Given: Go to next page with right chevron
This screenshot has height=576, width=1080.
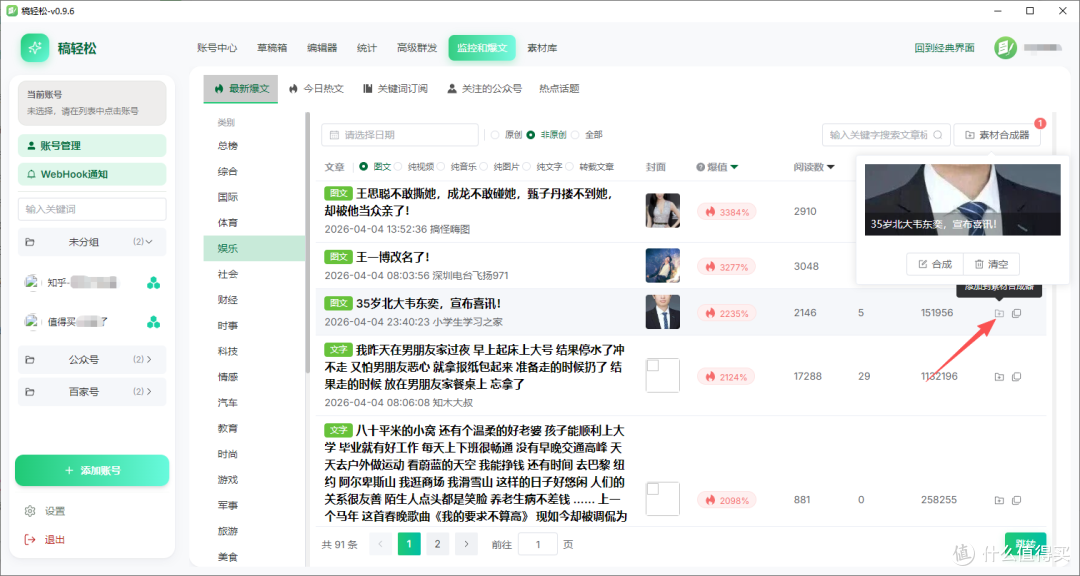Looking at the screenshot, I should (x=466, y=544).
